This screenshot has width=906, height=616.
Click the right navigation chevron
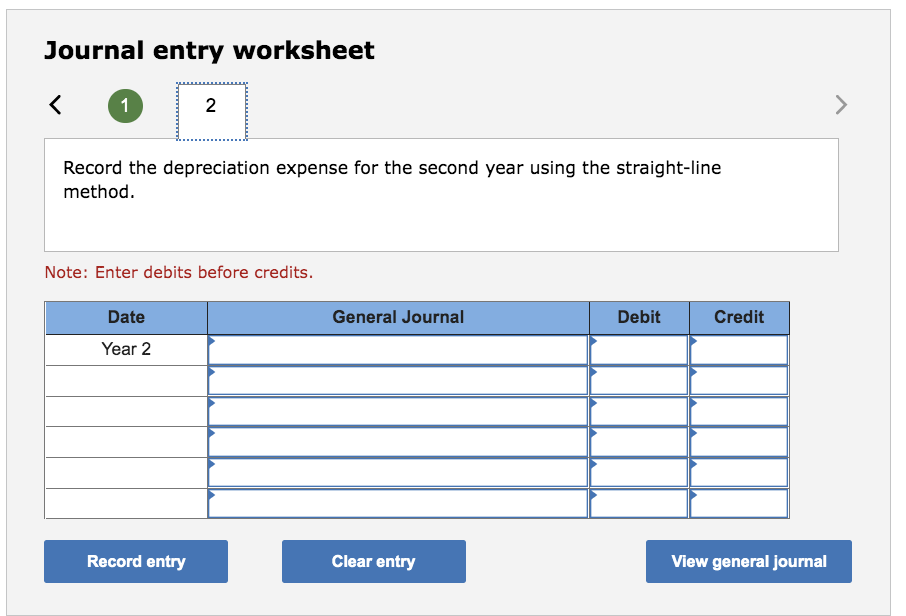tap(841, 104)
